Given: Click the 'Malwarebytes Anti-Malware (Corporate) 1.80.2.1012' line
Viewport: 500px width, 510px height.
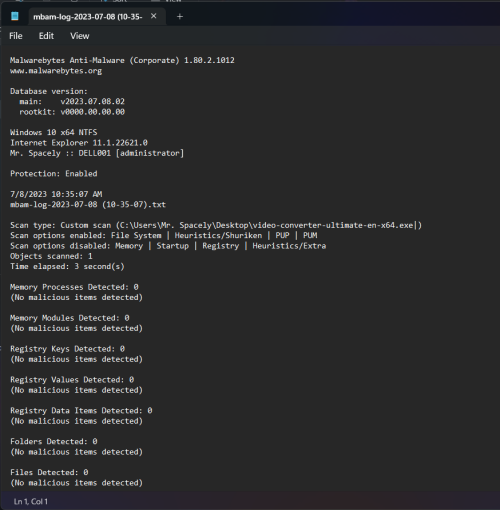Looking at the screenshot, I should (x=122, y=60).
